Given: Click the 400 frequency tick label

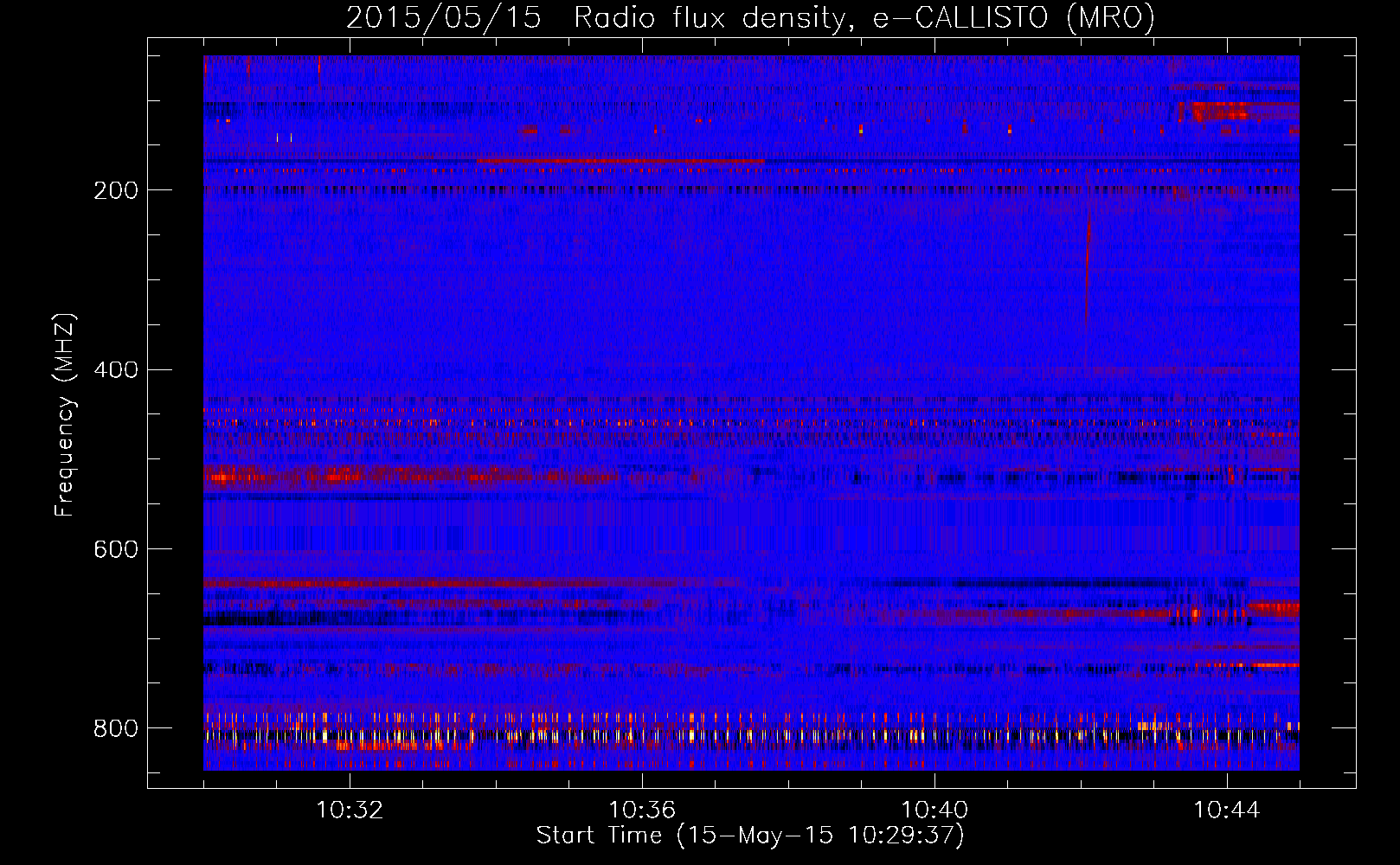Looking at the screenshot, I should (x=116, y=370).
